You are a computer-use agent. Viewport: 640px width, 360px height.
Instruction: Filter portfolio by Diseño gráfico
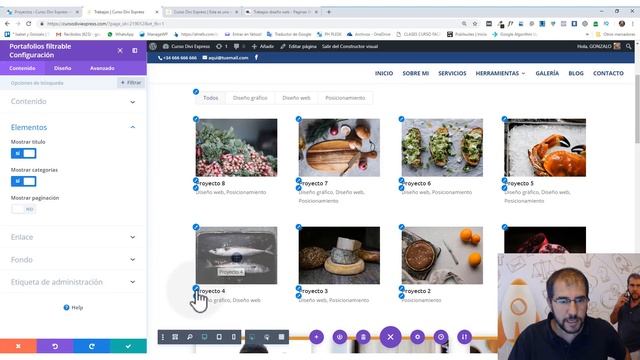point(250,98)
